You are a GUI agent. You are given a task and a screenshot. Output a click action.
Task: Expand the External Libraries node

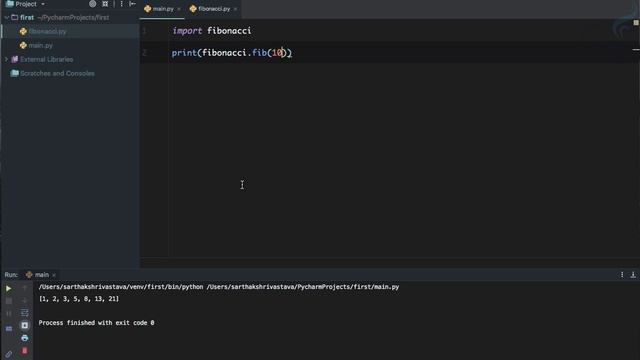[6, 60]
